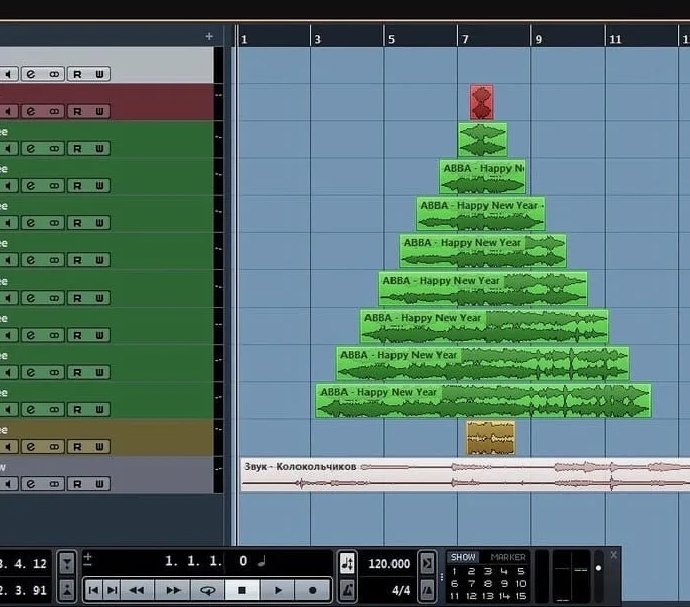
Task: Enable Read automation R on the top light-gray track
Action: pos(77,74)
